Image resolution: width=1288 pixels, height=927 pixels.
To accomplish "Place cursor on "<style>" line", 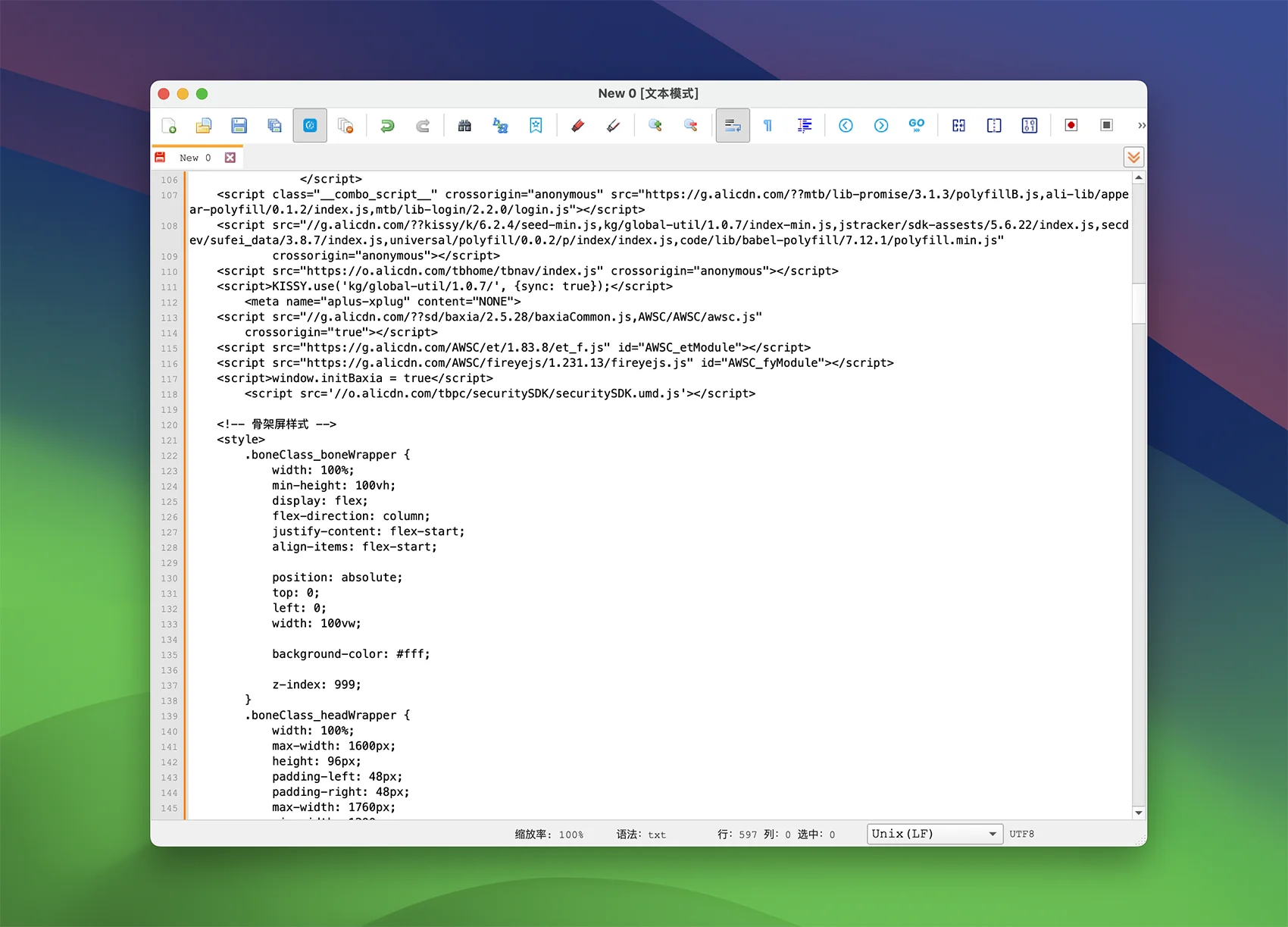I will coord(241,440).
